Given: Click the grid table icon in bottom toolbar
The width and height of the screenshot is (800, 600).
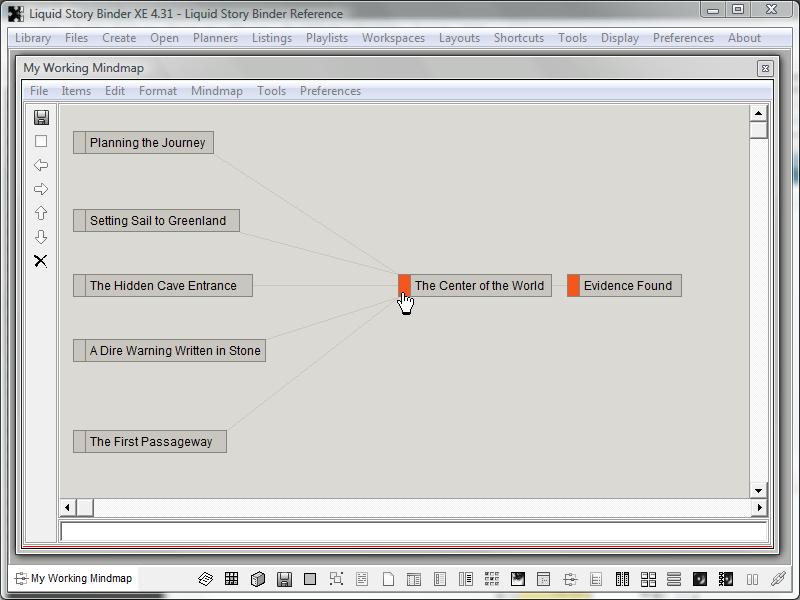Looking at the screenshot, I should click(x=231, y=579).
